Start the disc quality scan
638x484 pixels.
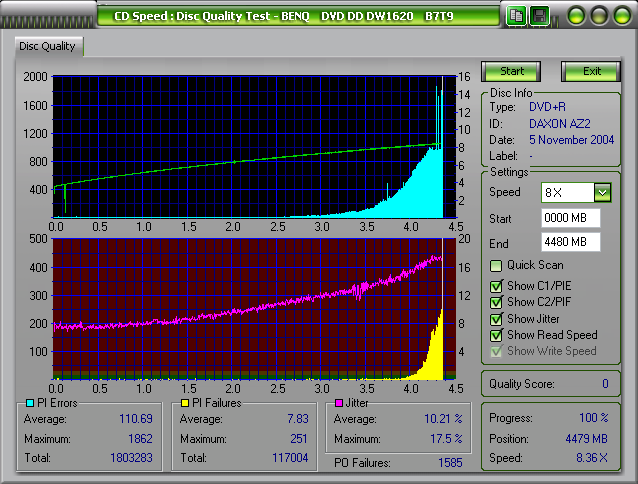coord(511,72)
